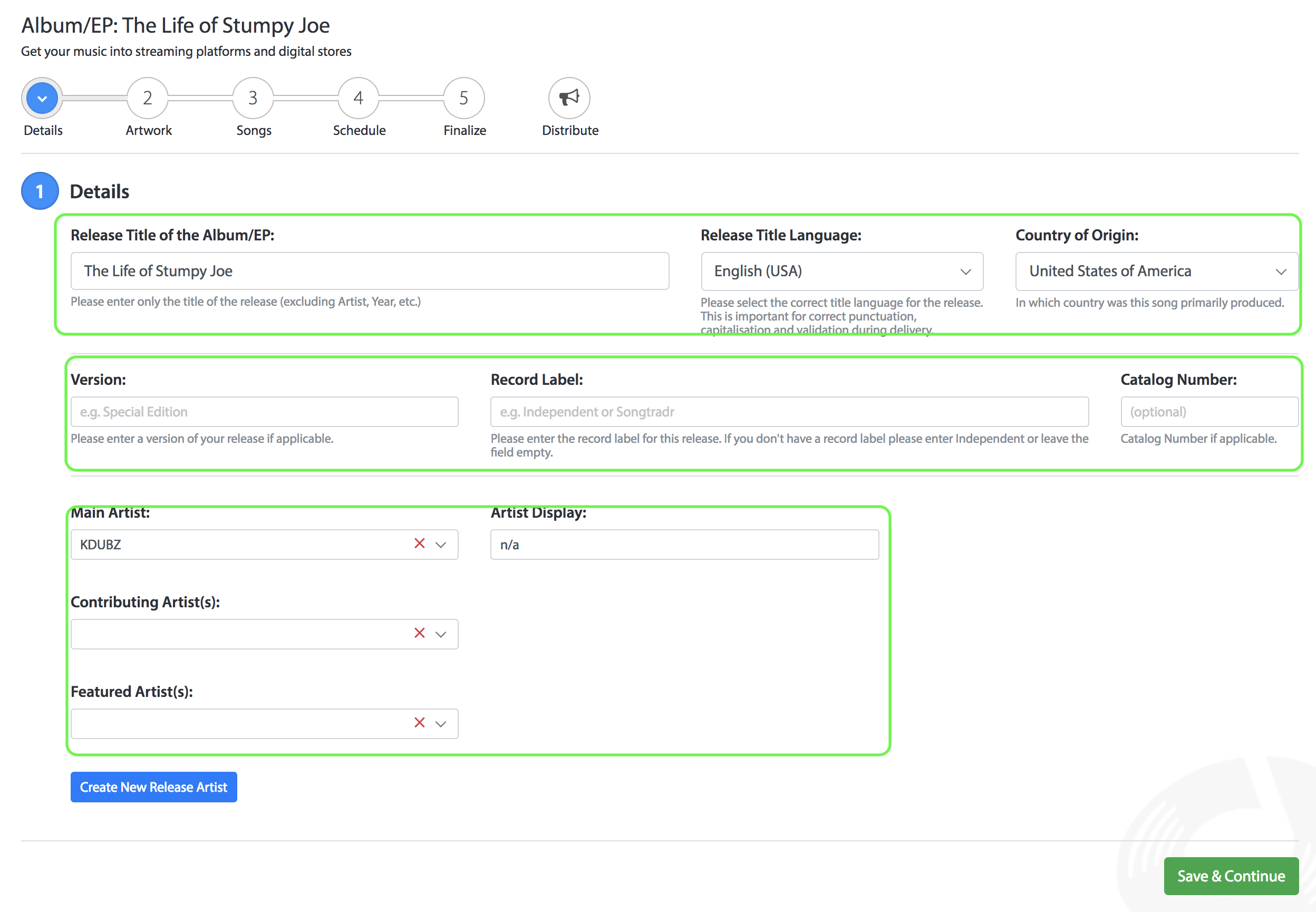
Task: Expand the Main Artist dropdown arrow
Action: (441, 545)
